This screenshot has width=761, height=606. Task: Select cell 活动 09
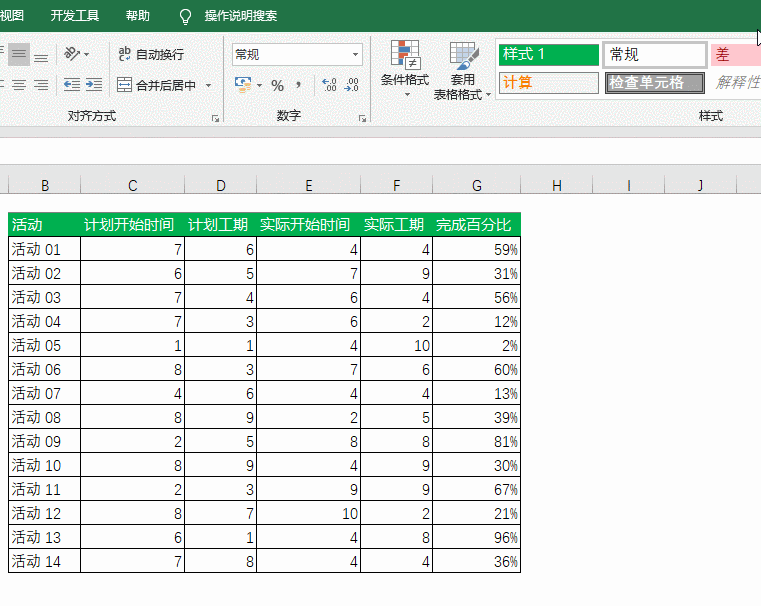coord(45,441)
